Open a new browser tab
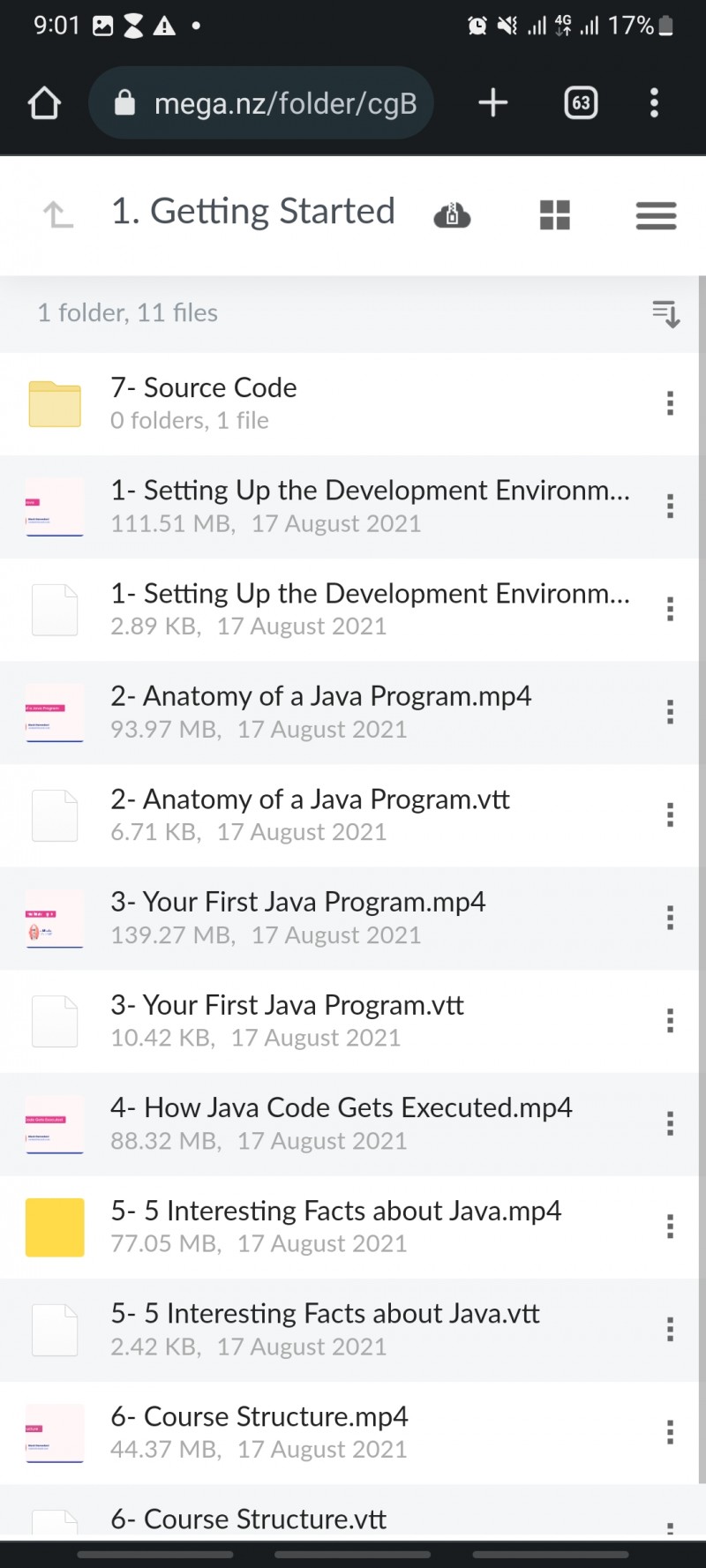Image resolution: width=706 pixels, height=1568 pixels. click(493, 103)
